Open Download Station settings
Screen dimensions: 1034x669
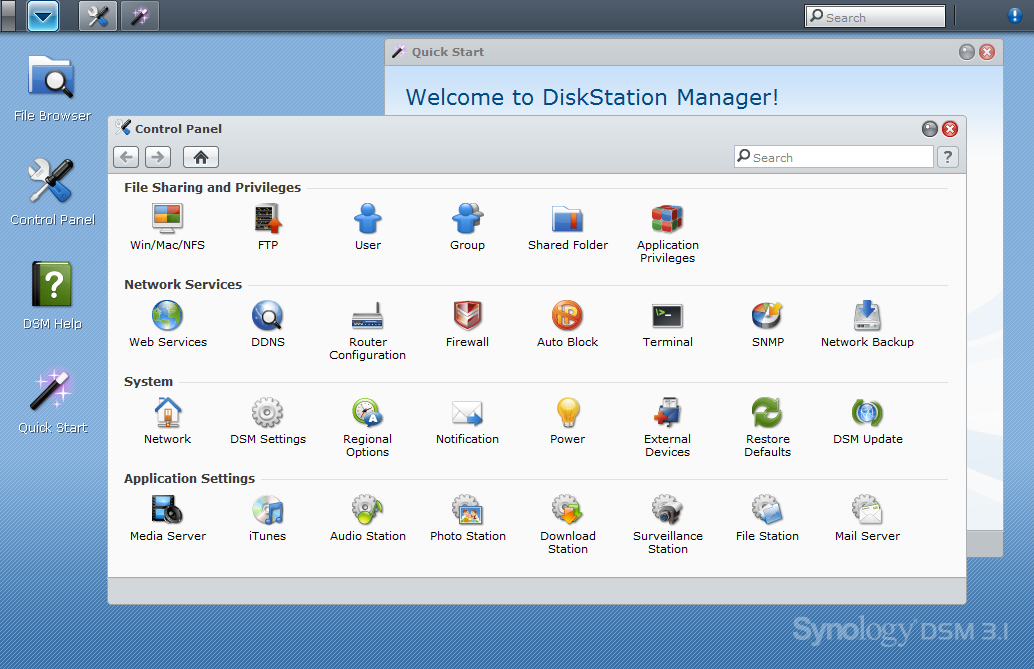point(568,525)
